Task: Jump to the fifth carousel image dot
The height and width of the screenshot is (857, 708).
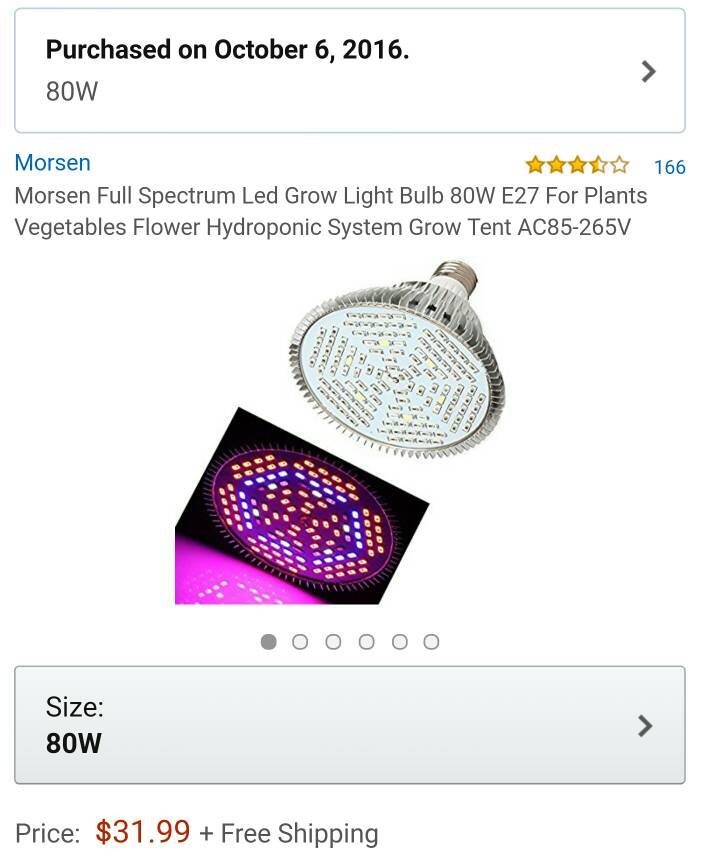Action: (400, 642)
